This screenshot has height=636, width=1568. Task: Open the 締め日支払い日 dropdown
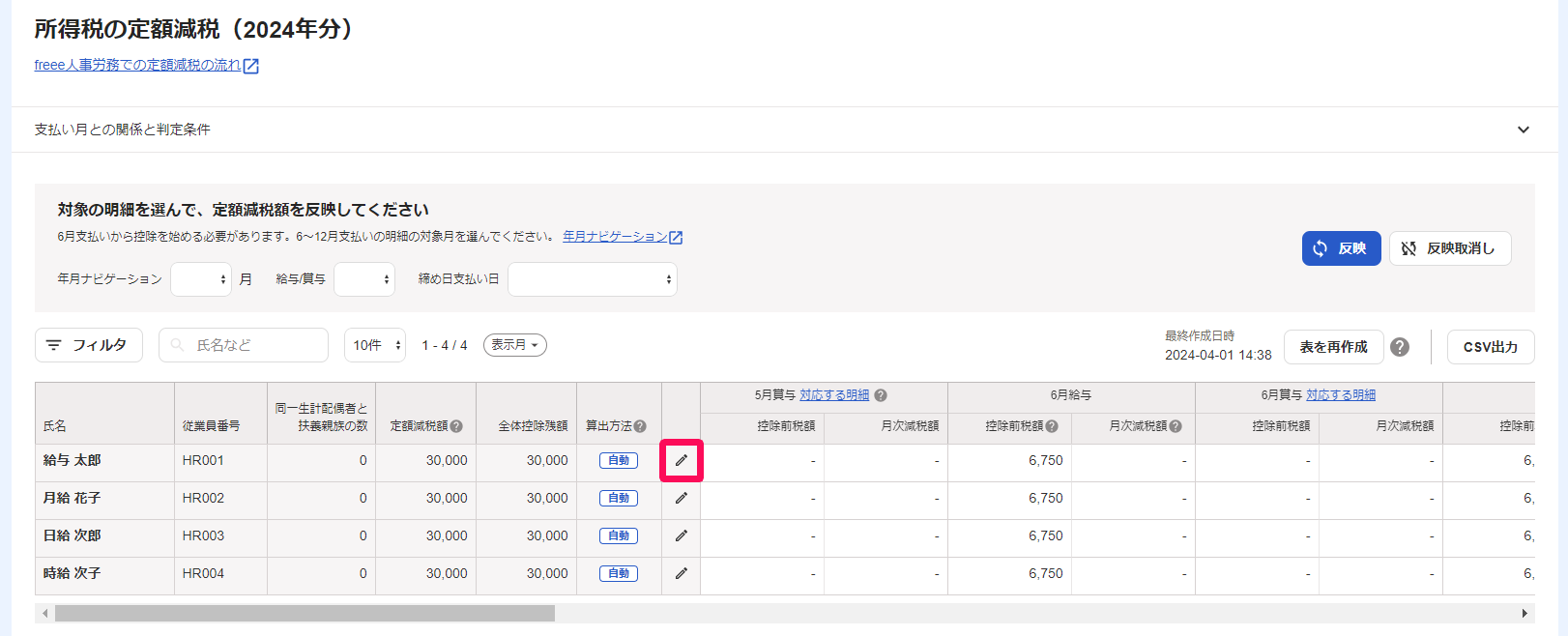(x=593, y=279)
